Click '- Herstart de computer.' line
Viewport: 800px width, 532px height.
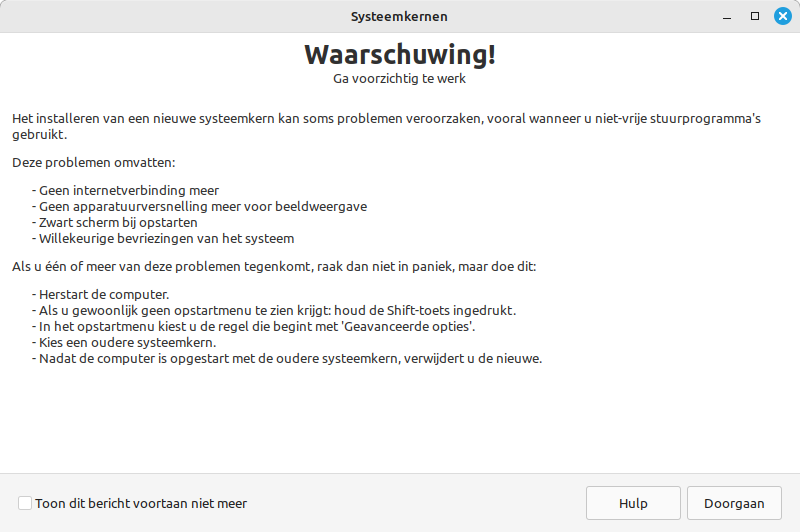point(101,295)
